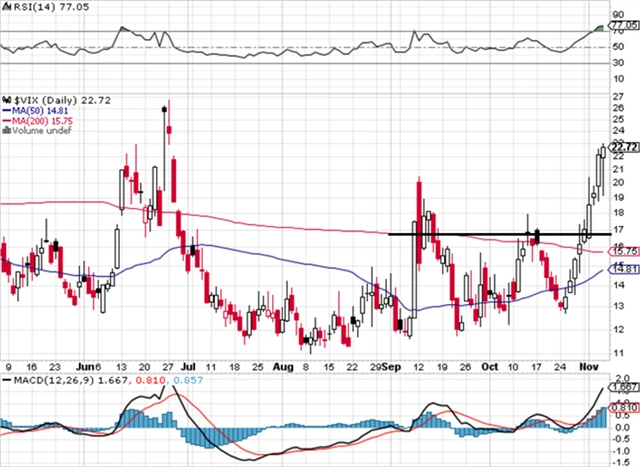Screen dimensions: 640x467
Task: Click the Volume undef legend text
Action: click(x=40, y=130)
